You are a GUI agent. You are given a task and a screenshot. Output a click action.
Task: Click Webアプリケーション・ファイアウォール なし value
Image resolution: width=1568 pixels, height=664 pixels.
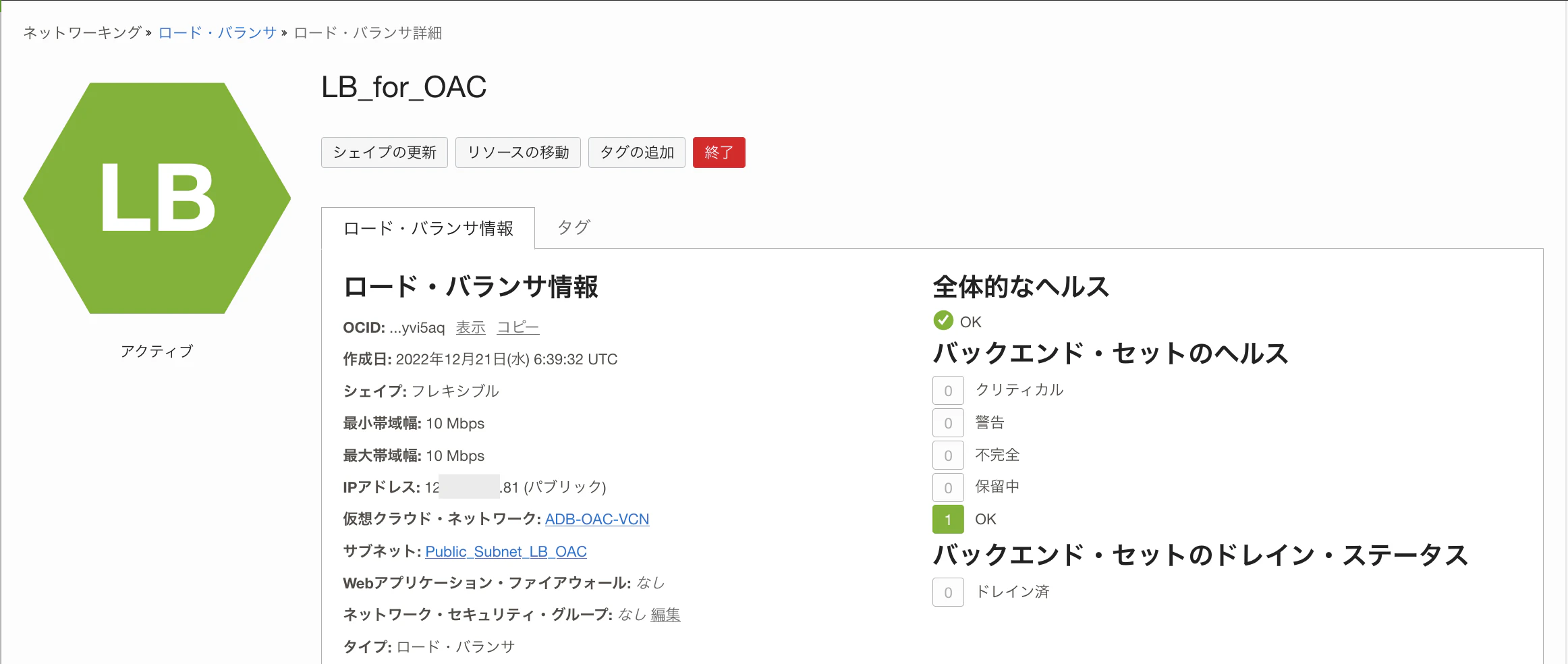pos(650,582)
